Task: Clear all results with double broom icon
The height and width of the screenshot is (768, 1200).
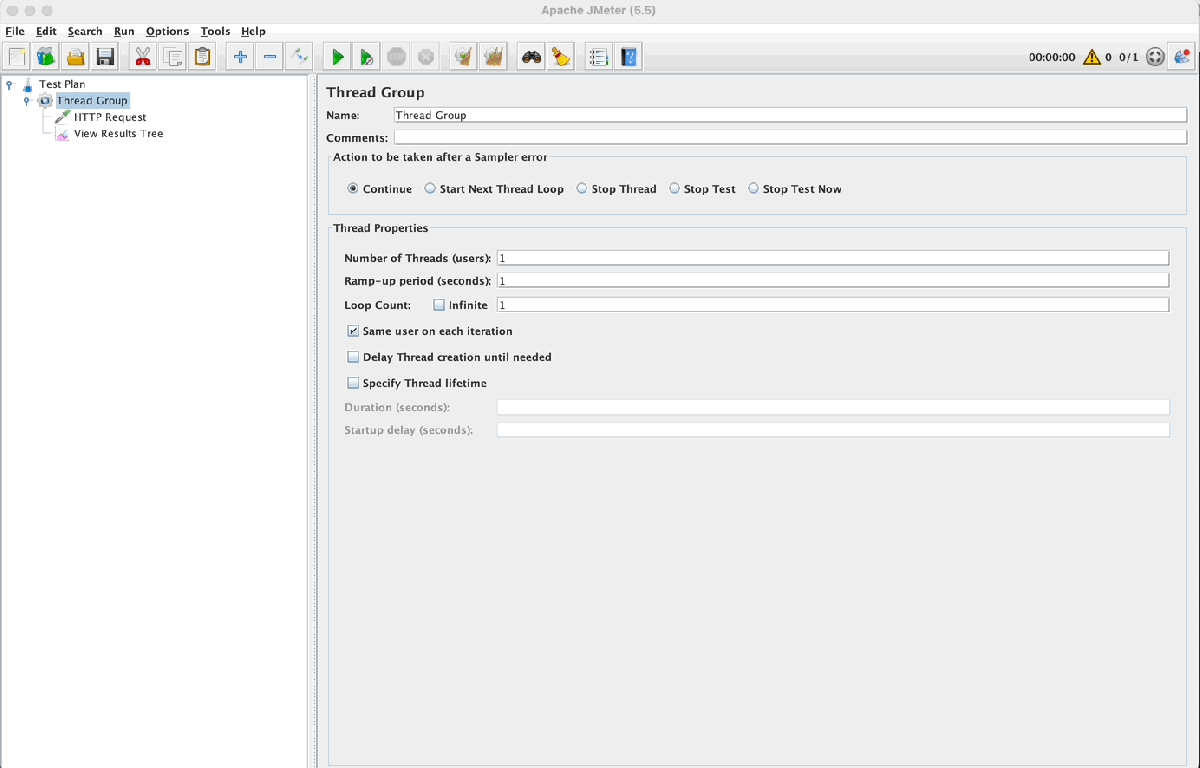Action: [x=493, y=57]
